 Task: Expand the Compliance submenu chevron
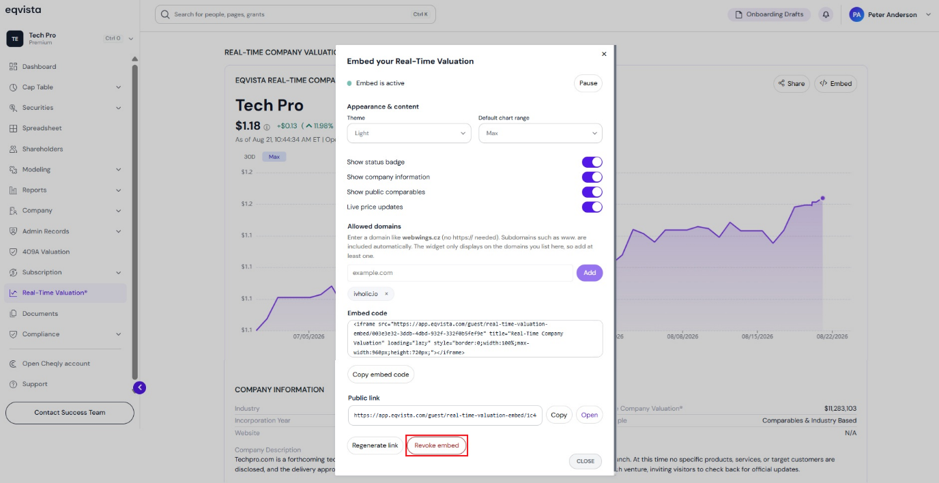click(118, 334)
